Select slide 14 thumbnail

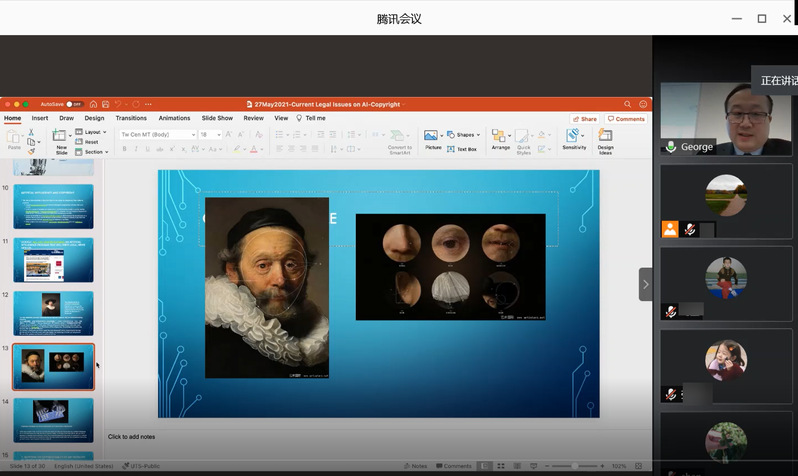[x=53, y=419]
